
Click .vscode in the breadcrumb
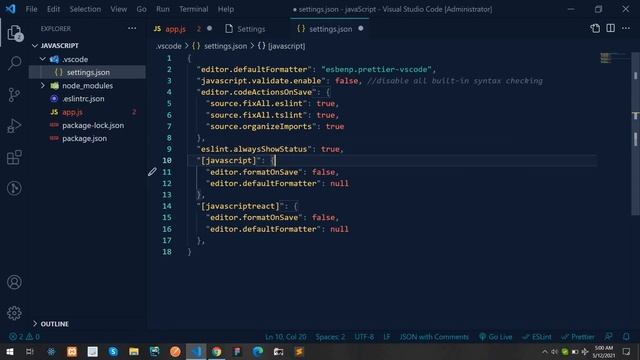click(169, 46)
